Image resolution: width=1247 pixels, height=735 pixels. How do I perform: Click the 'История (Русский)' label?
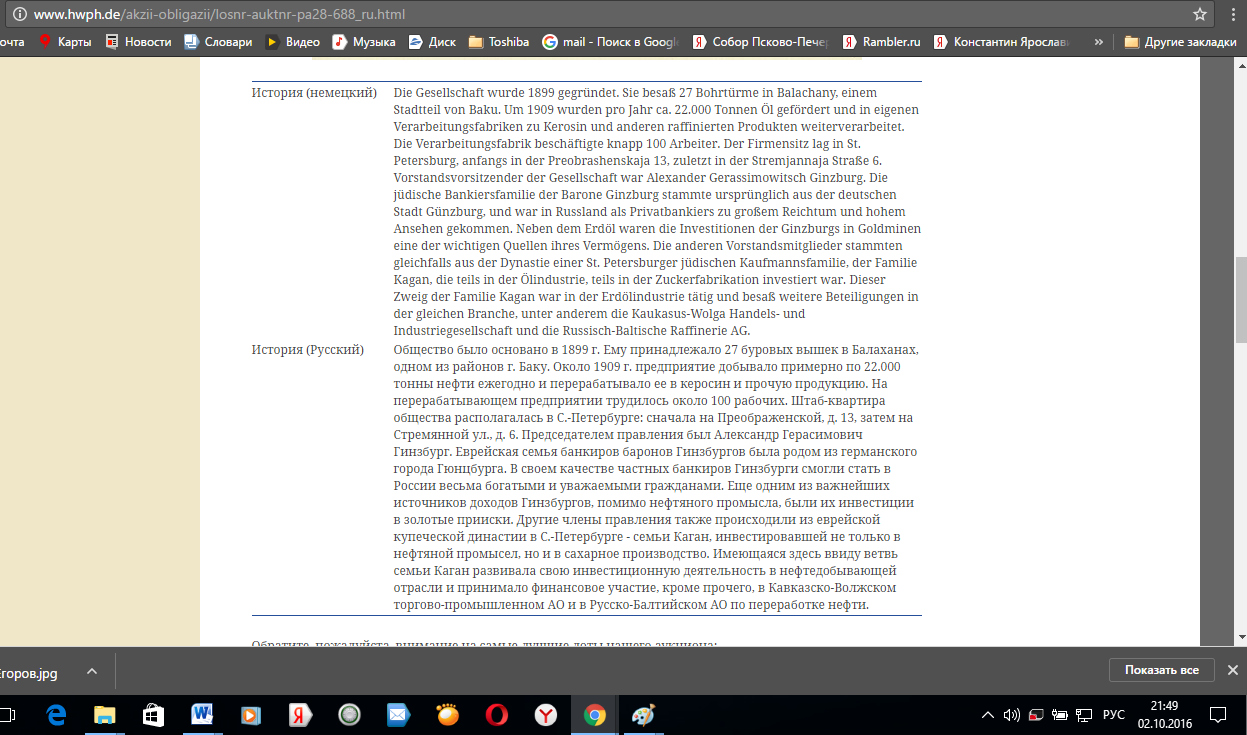coord(308,350)
